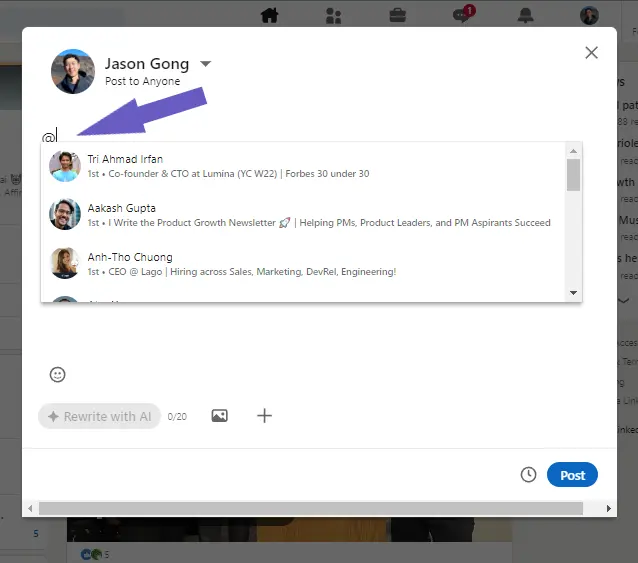Click the Post to Anyone label
638x563 pixels.
(x=142, y=81)
